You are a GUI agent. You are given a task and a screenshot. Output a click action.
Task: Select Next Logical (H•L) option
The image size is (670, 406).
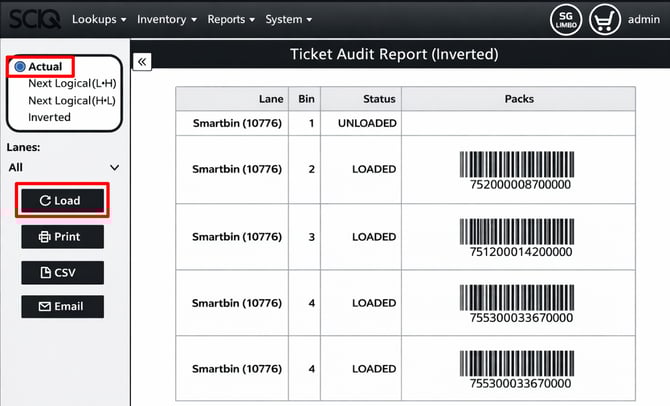[72, 100]
